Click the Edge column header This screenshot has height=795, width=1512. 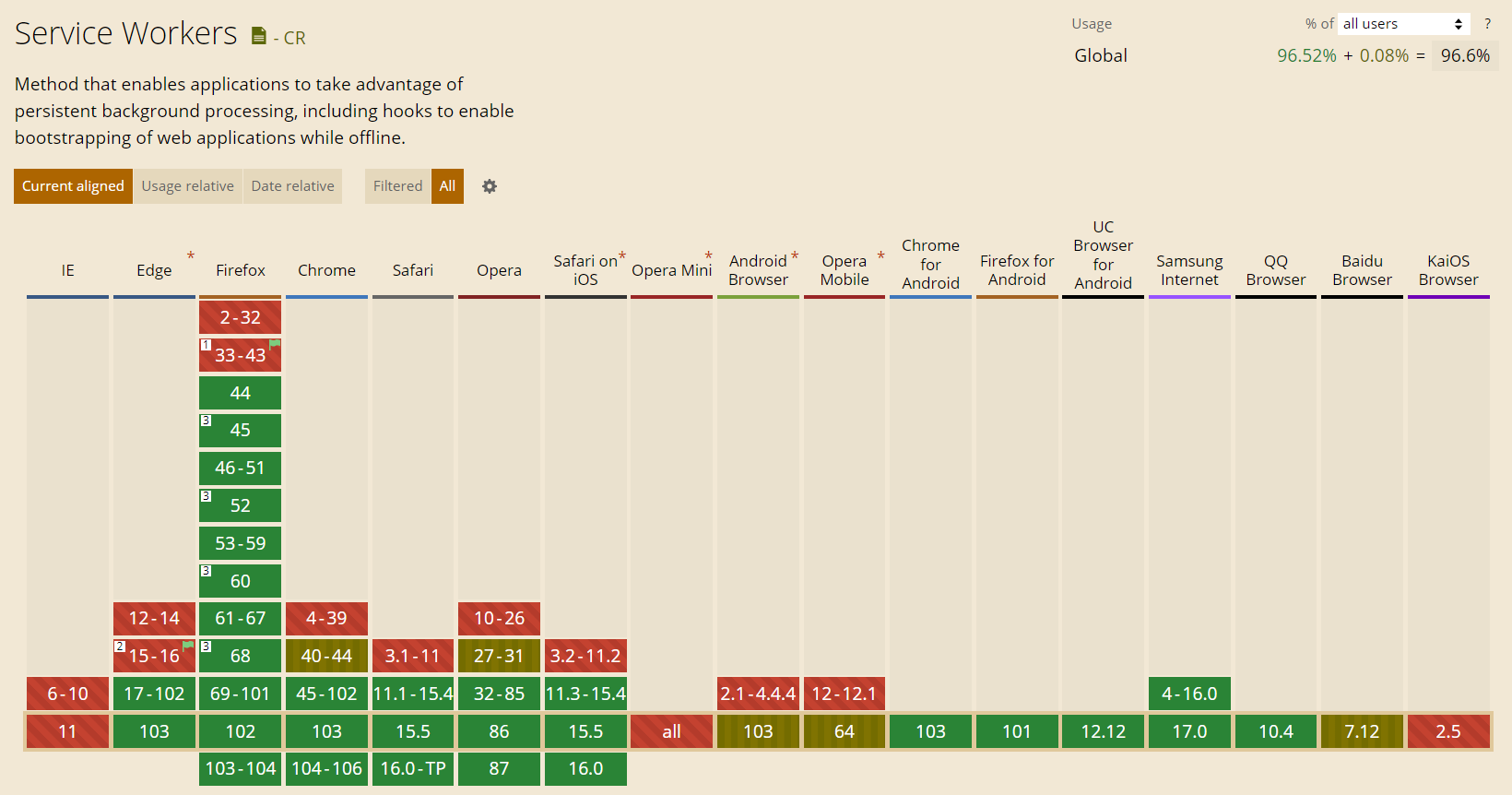click(154, 270)
